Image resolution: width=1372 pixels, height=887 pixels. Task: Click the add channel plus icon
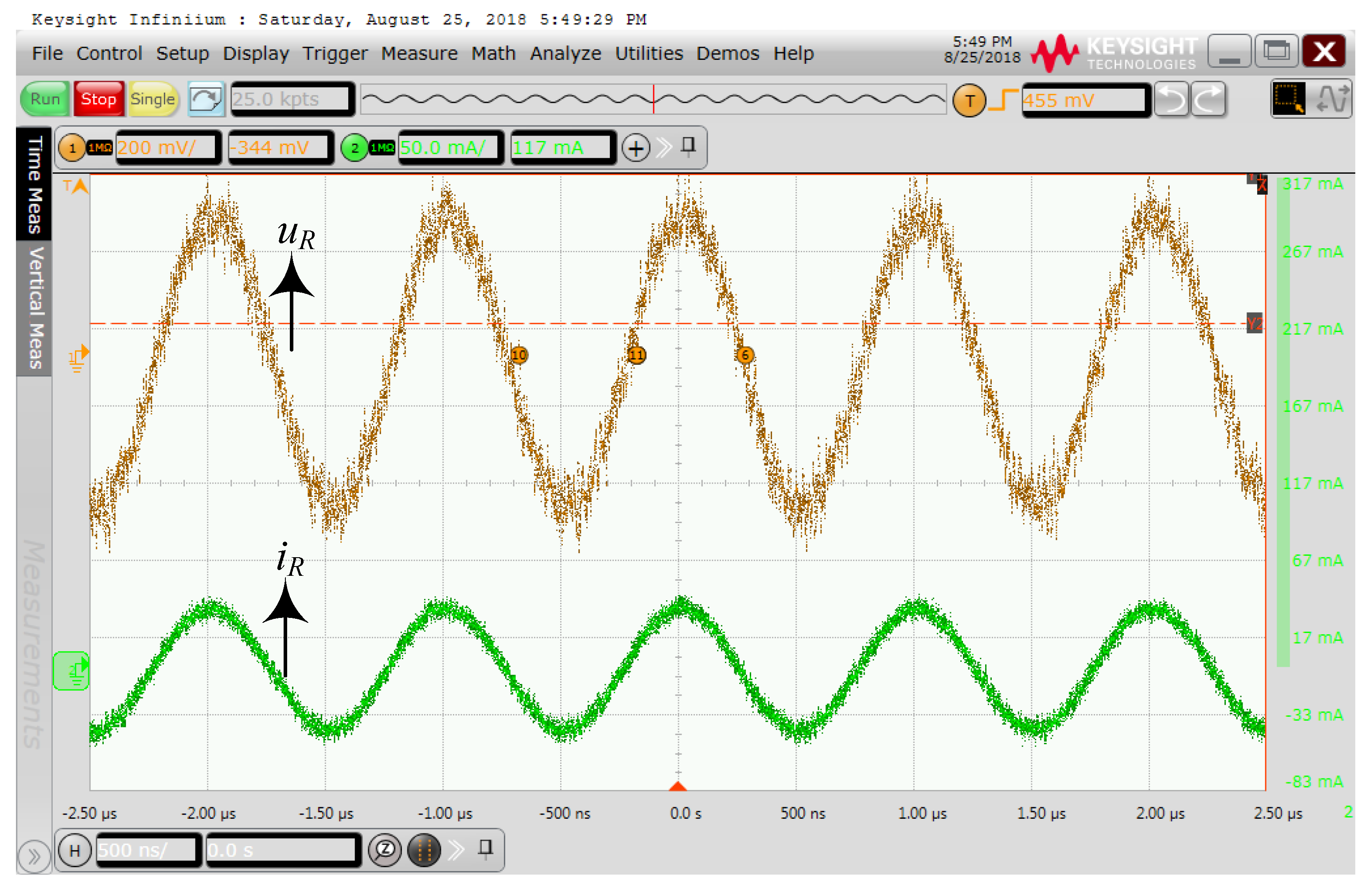click(x=635, y=148)
